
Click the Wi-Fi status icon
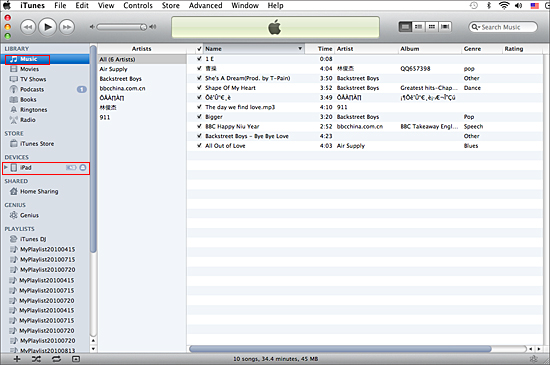[x=504, y=5]
